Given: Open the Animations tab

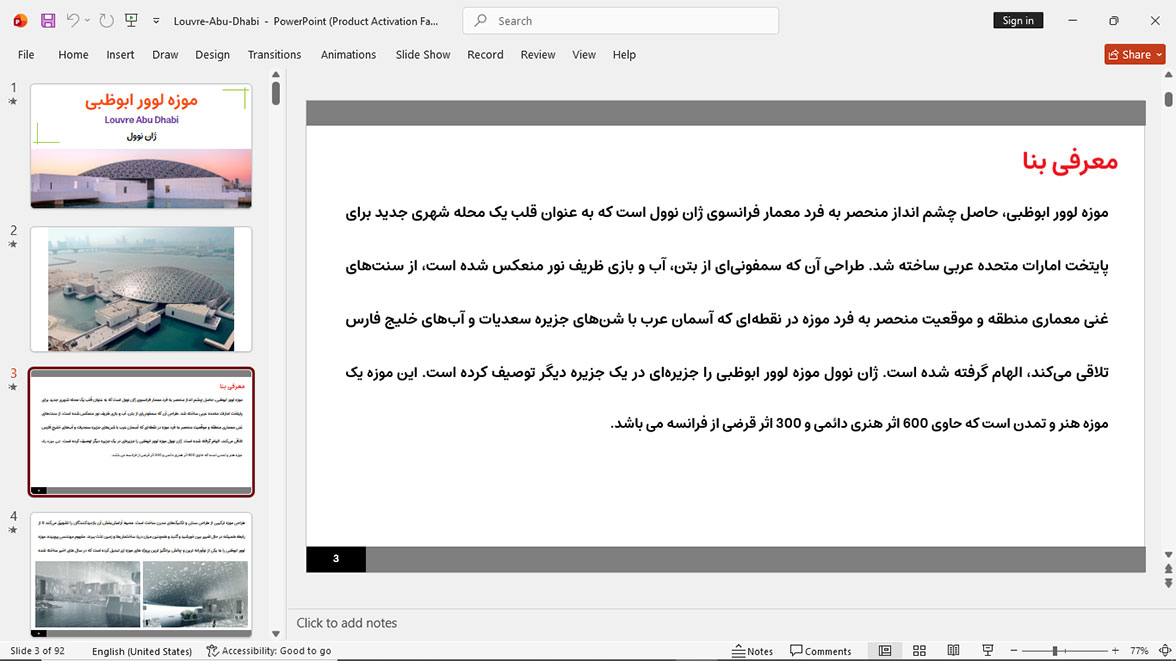Looking at the screenshot, I should pos(348,55).
